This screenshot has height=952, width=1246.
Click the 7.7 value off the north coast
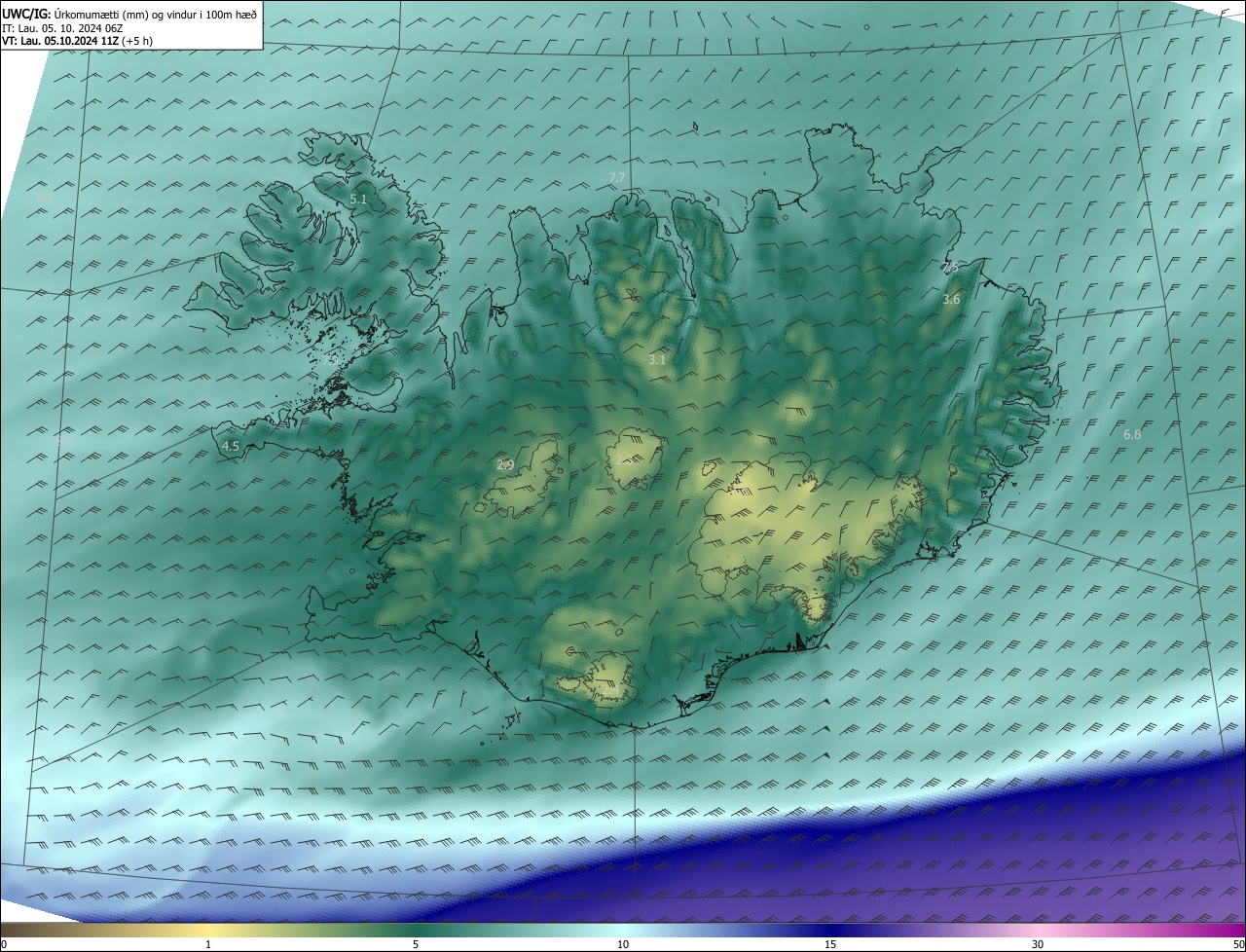[617, 177]
